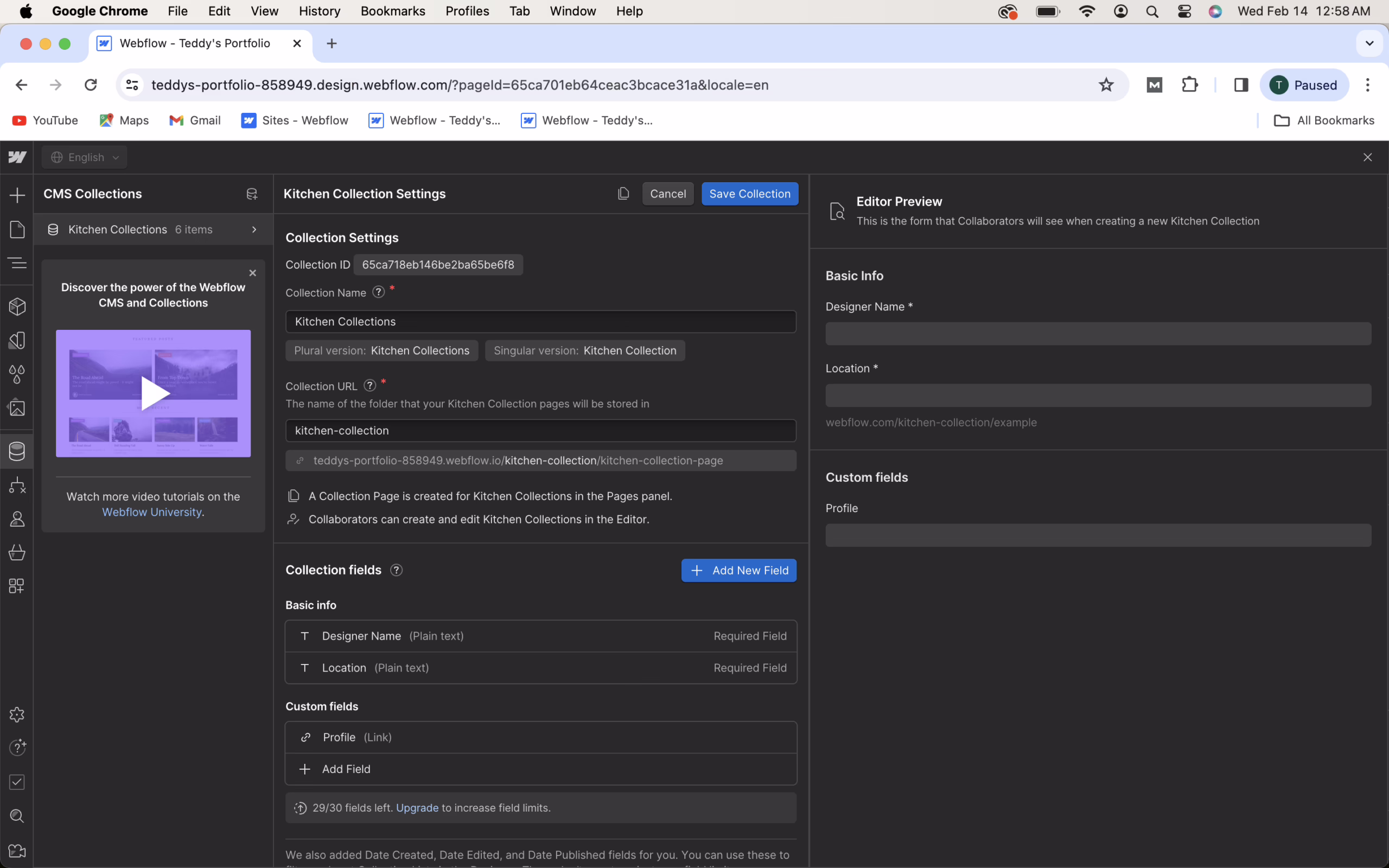Close the CMS panel with top-right X
Screen dimensions: 1389x868
1368,157
